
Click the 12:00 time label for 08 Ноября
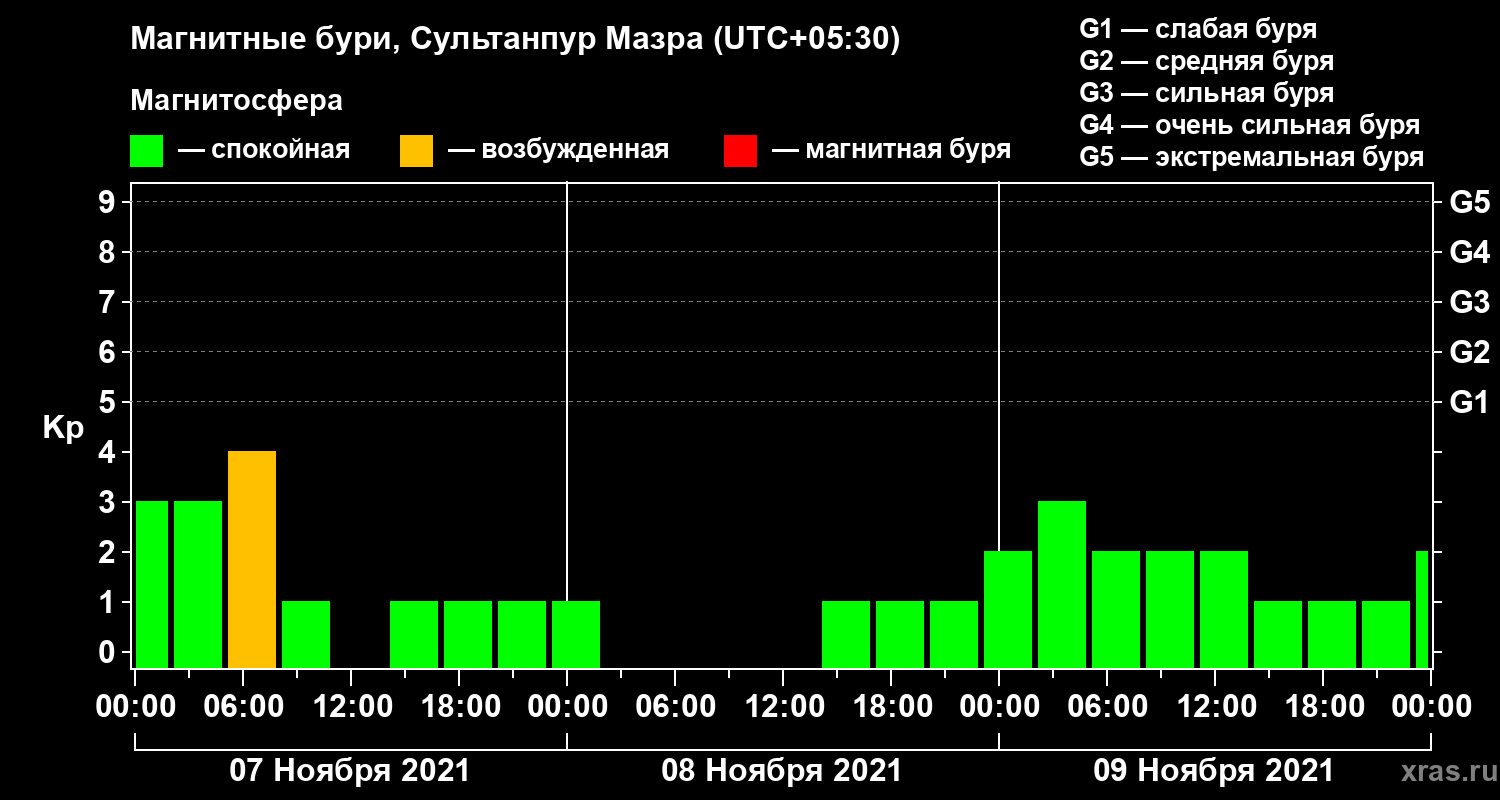783,707
